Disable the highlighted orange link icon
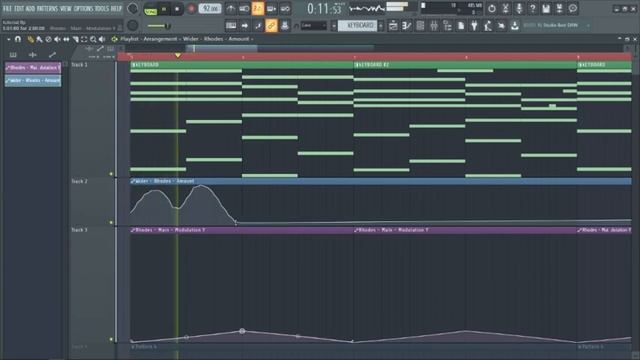The width and height of the screenshot is (640, 360). tap(271, 26)
